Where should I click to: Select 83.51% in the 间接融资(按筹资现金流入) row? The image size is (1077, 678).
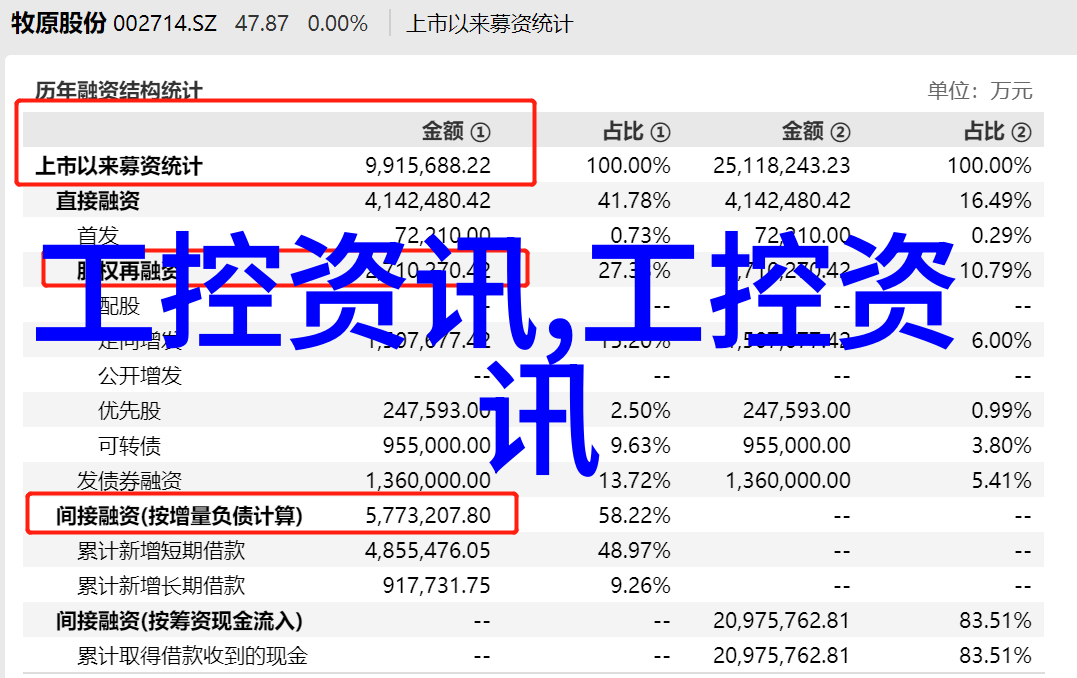995,621
